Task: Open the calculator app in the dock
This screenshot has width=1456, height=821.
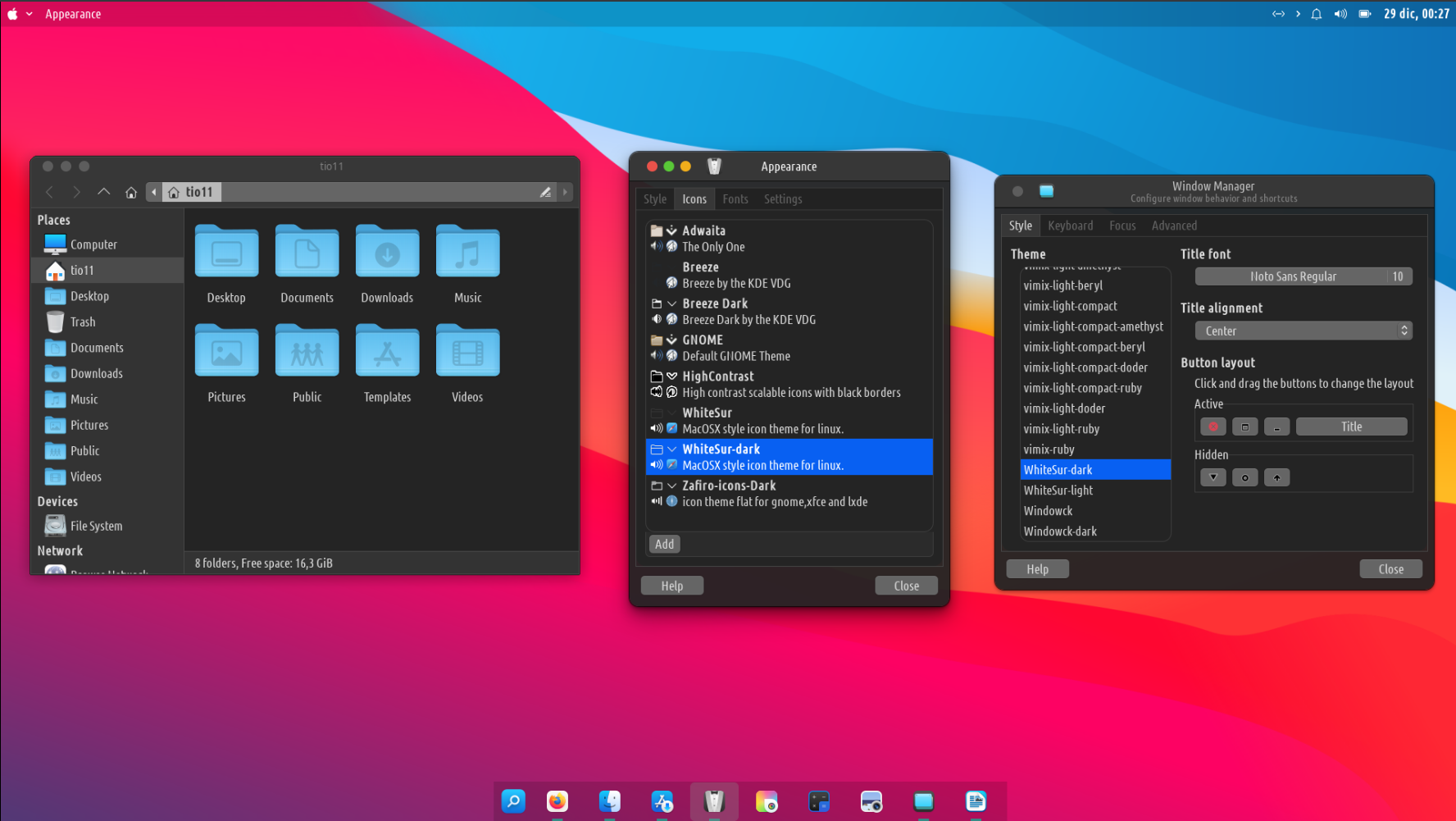Action: tap(818, 801)
